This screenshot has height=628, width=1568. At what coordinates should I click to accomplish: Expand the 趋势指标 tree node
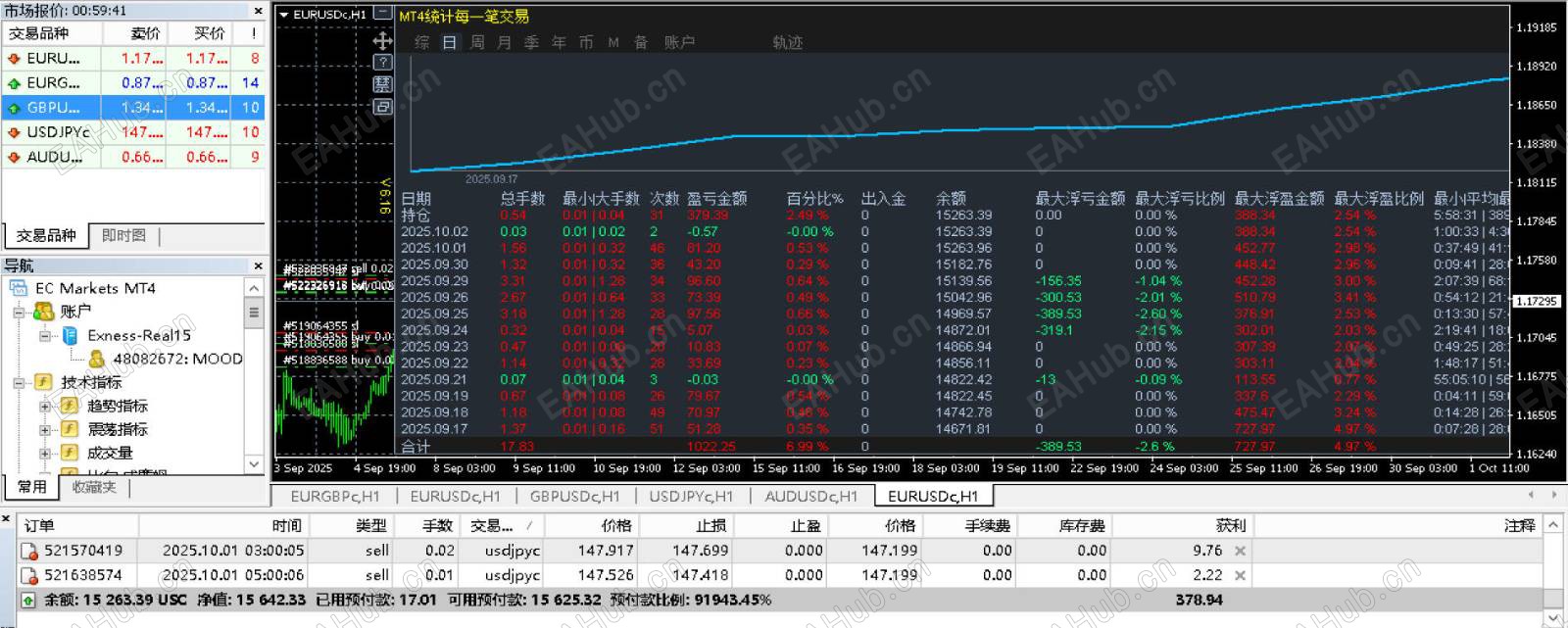[x=45, y=406]
